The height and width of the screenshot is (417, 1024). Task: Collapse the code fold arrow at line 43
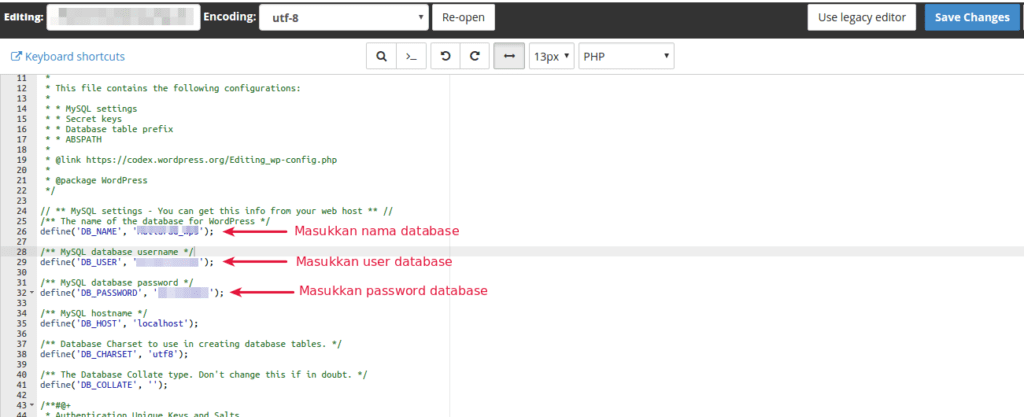pos(32,406)
